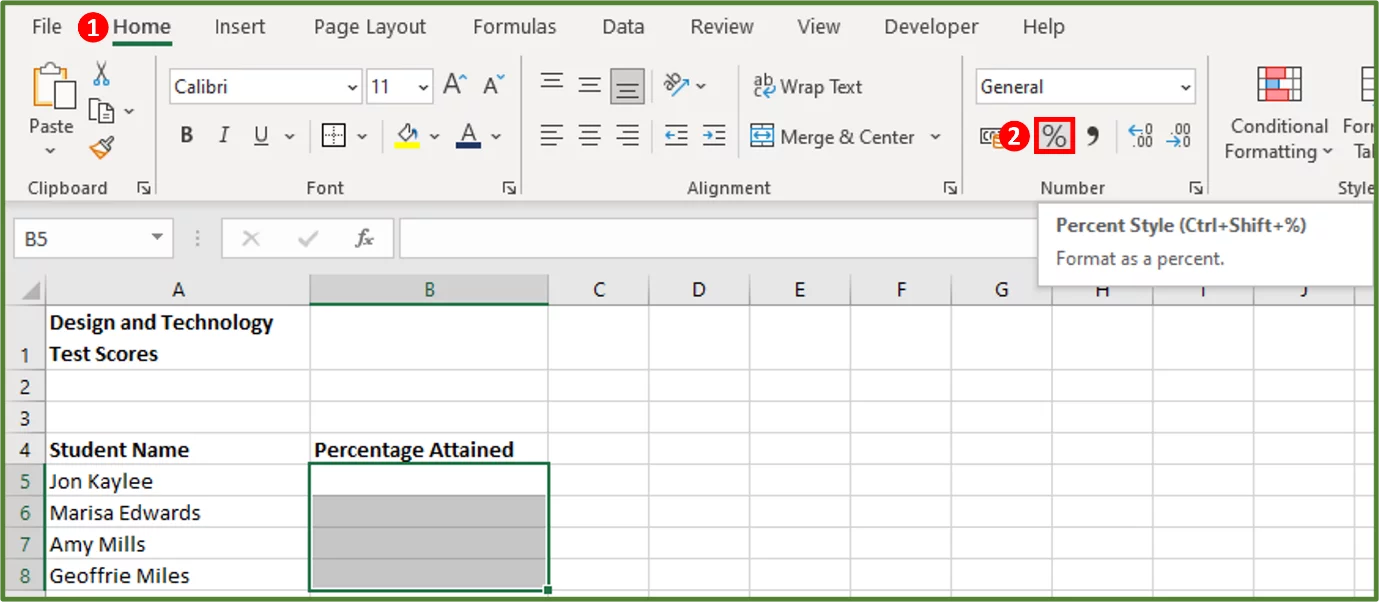This screenshot has width=1379, height=602.
Task: Open the Developer ribbon tab
Action: 930,27
